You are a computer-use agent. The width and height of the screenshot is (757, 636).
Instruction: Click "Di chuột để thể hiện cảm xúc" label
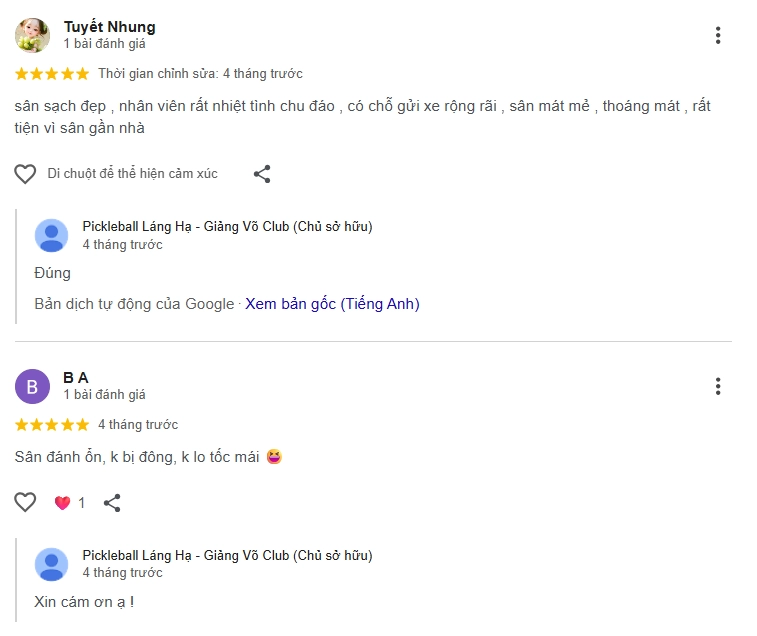pos(132,174)
